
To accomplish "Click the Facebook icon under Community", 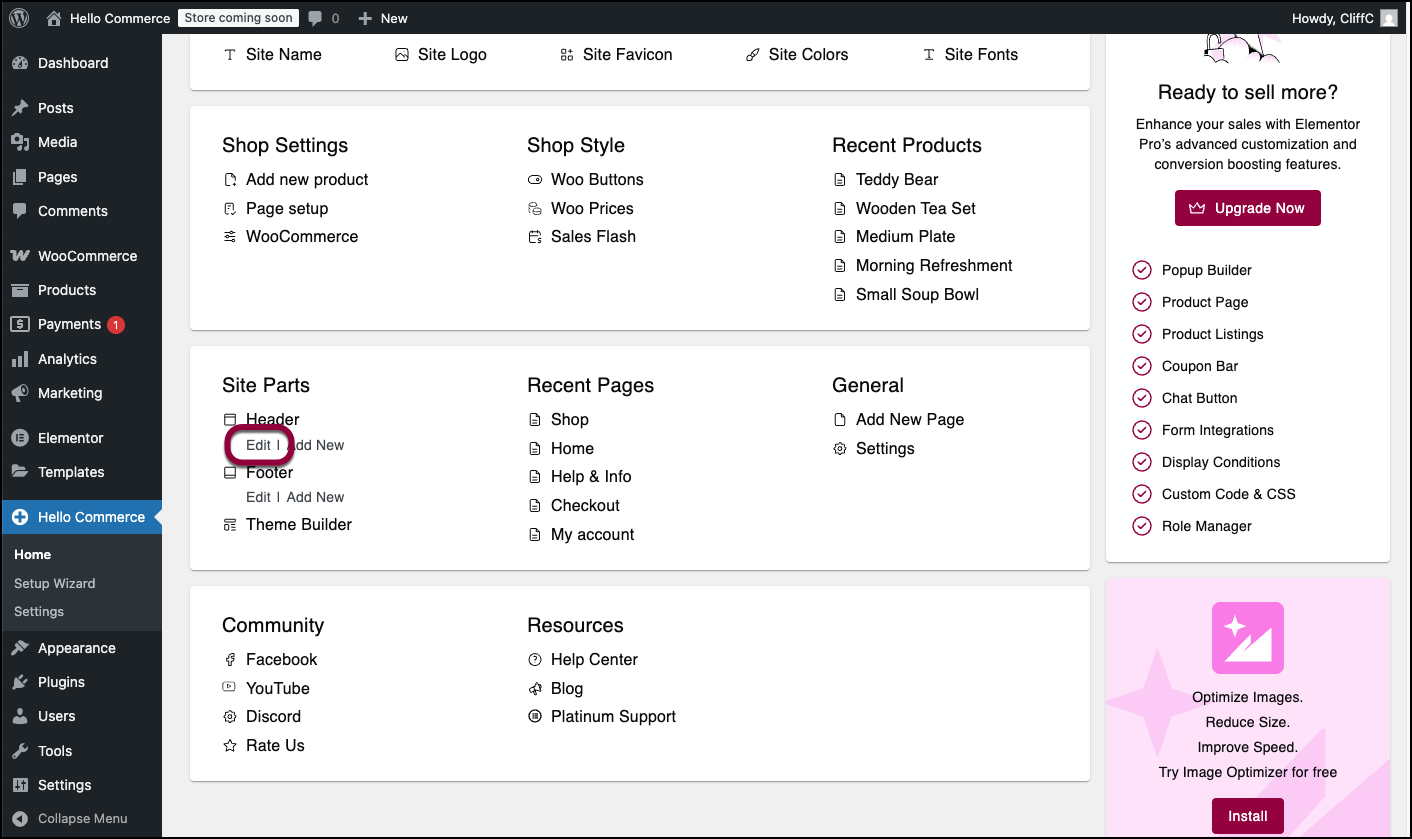I will 230,660.
